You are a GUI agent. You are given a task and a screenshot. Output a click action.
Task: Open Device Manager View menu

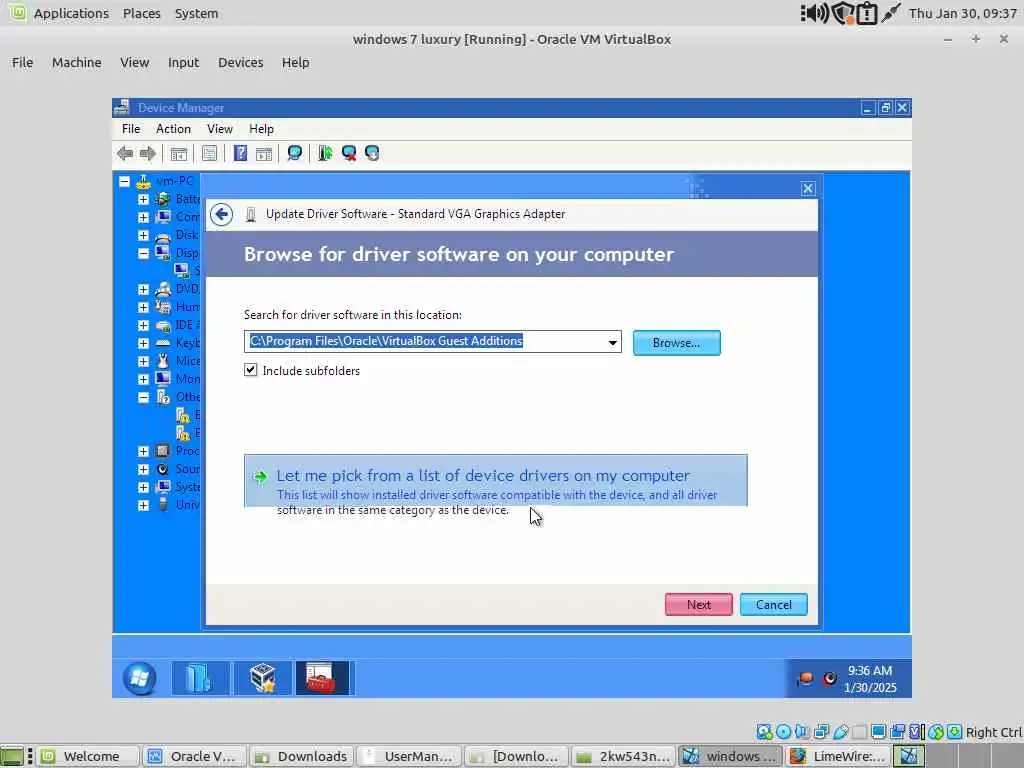219,129
